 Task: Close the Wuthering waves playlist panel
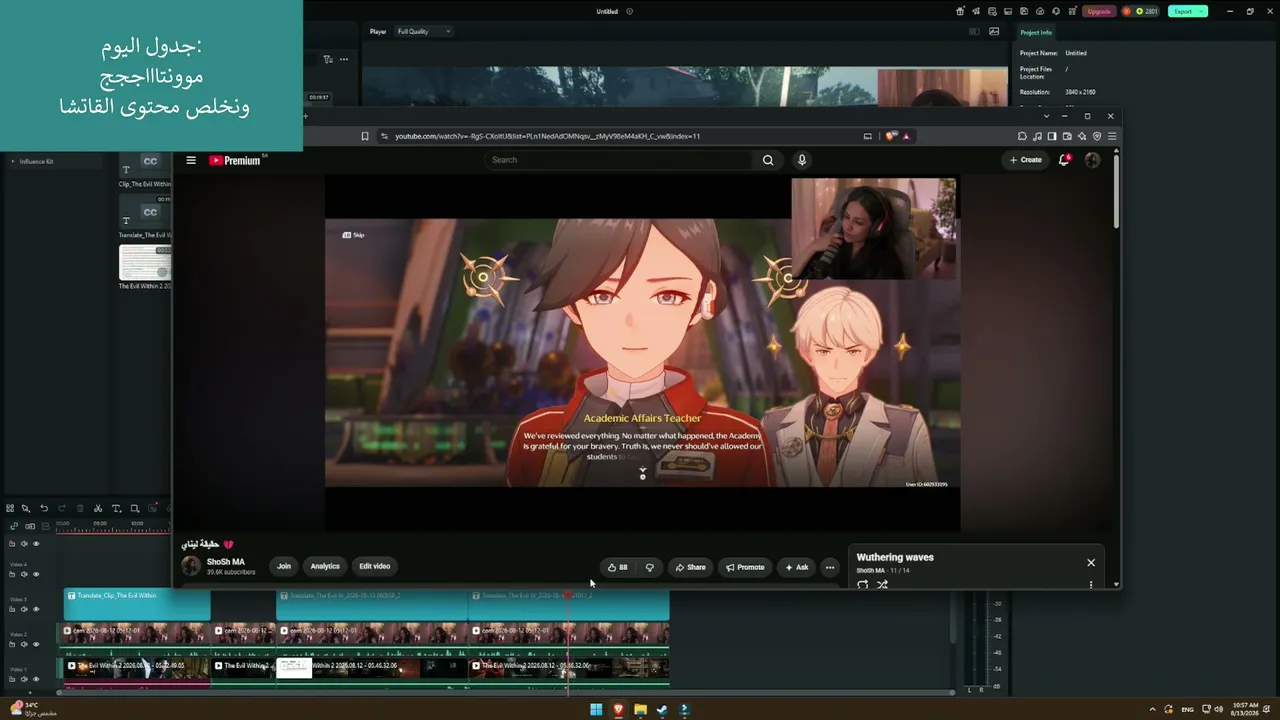(1091, 562)
